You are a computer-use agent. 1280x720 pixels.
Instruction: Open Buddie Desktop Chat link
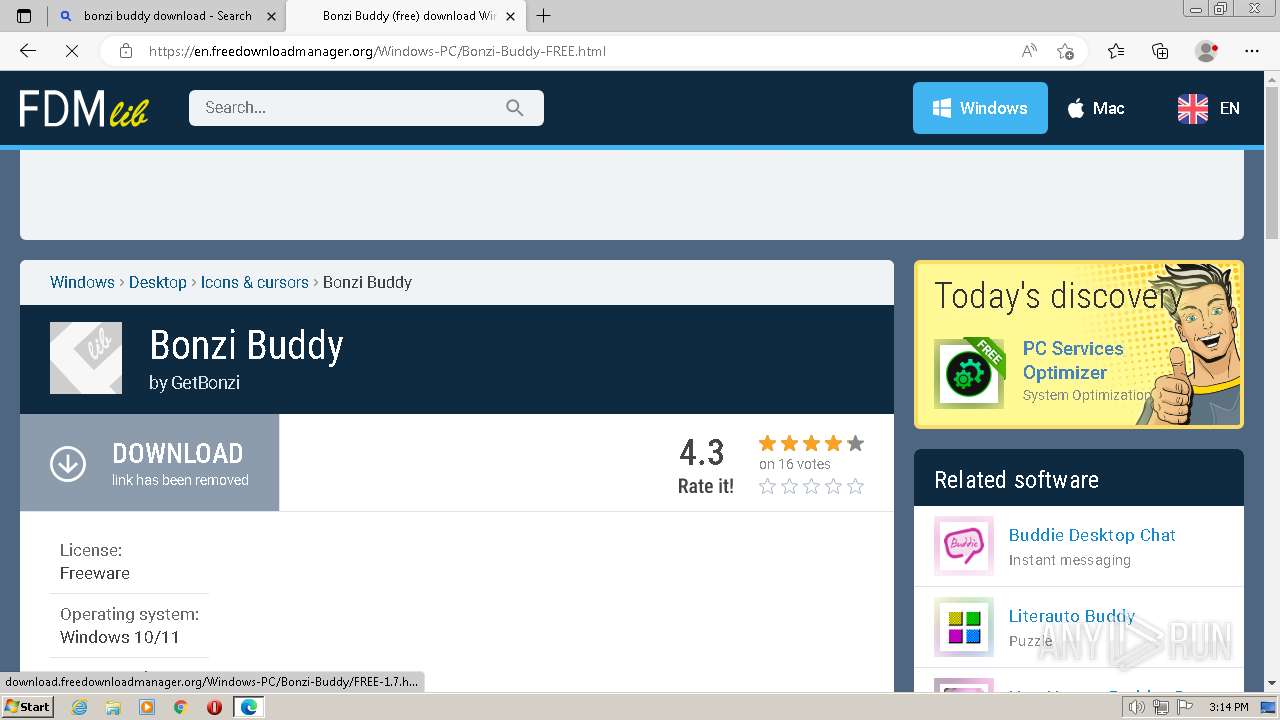(x=1092, y=535)
